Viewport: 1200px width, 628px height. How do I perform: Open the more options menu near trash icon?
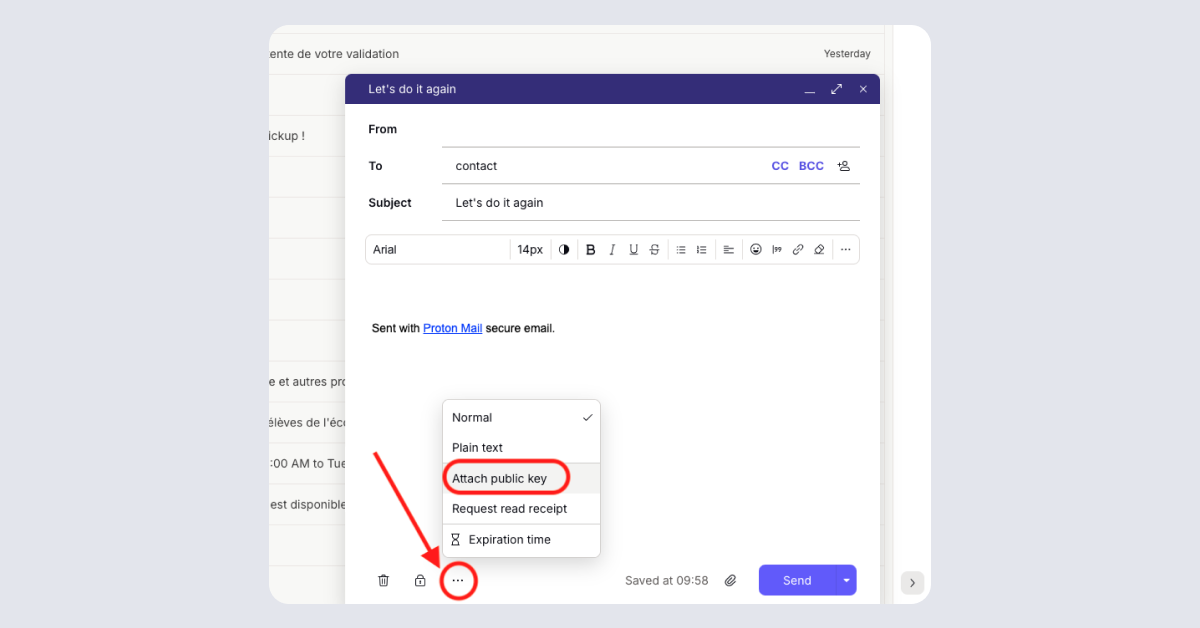(458, 580)
